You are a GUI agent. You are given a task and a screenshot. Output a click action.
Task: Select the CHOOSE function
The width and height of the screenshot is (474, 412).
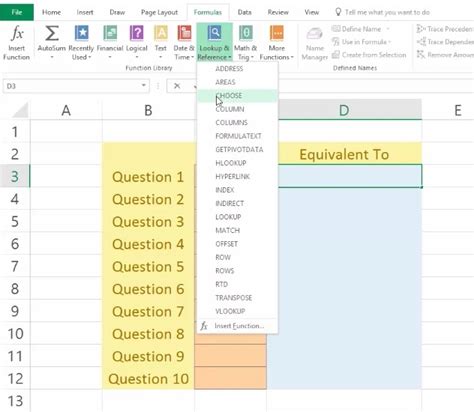coord(237,96)
